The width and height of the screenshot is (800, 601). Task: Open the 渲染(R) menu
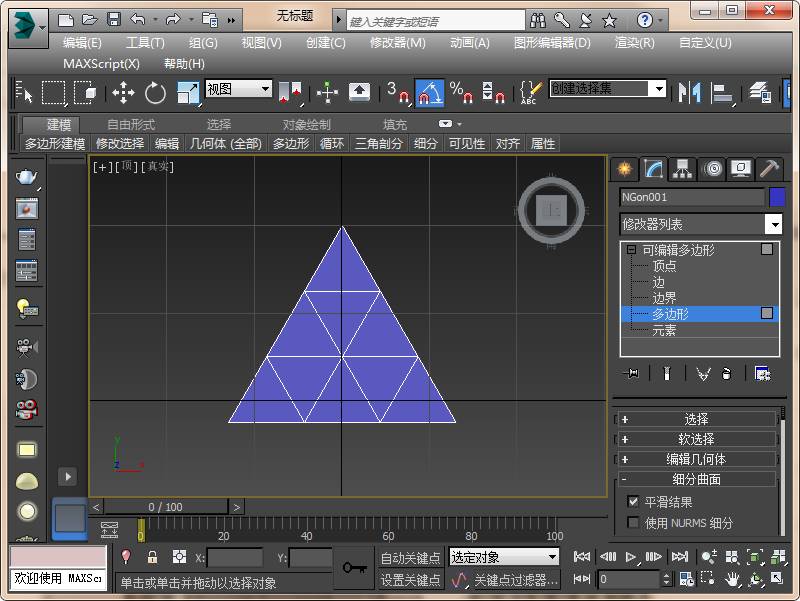(634, 43)
